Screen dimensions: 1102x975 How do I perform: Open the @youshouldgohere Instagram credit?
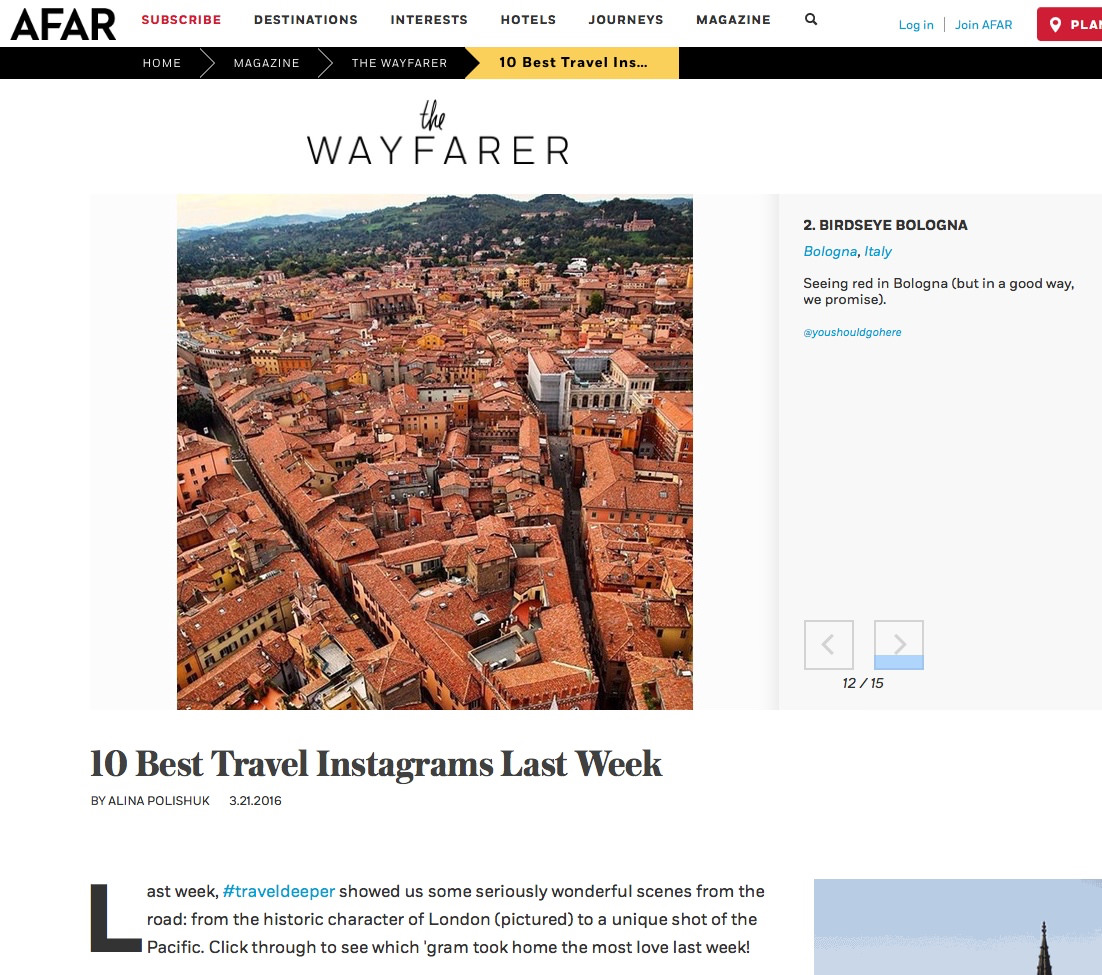(852, 332)
